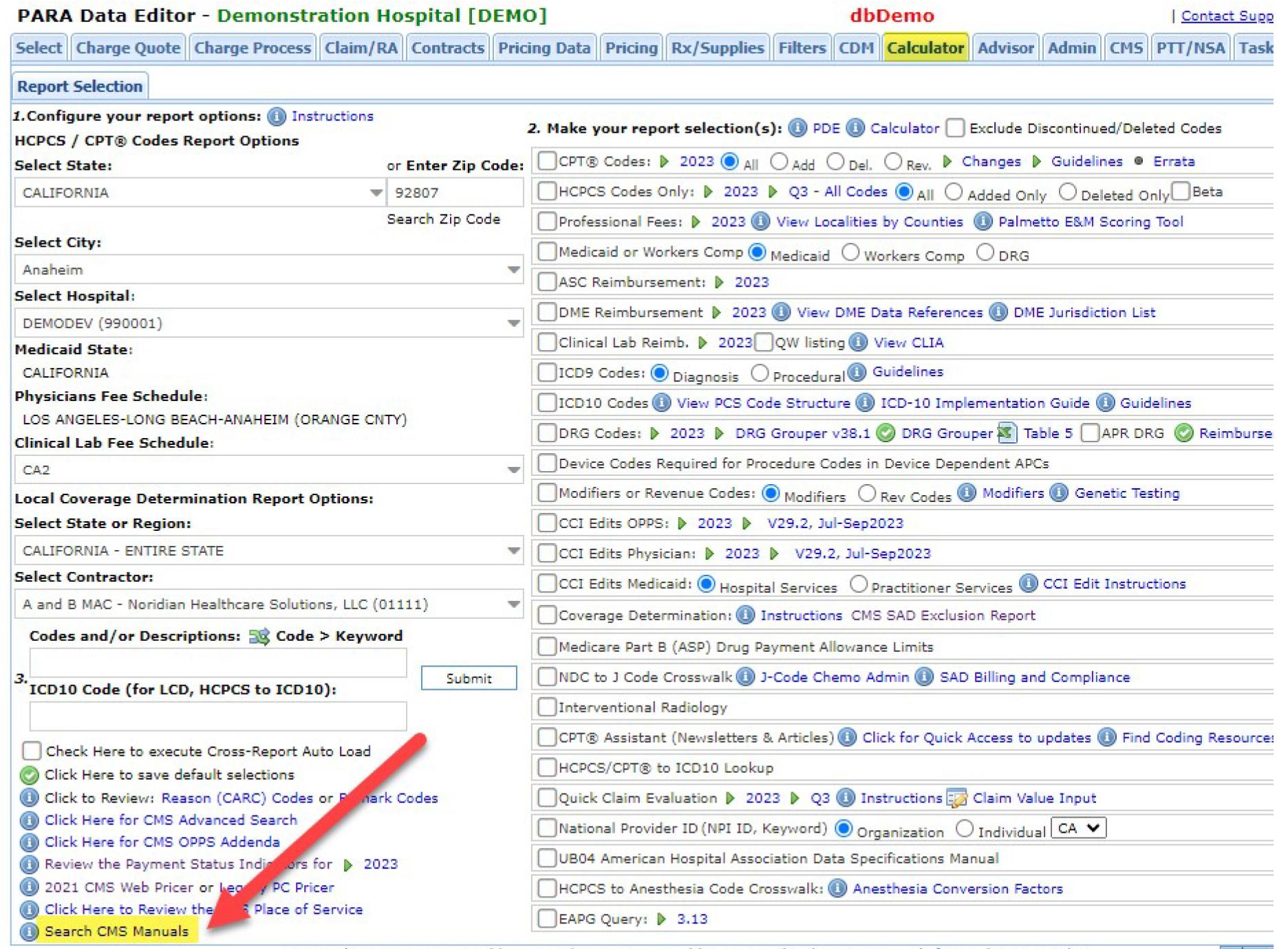
Task: Tick Exclude Discontinued/Deleted Codes checkbox
Action: point(955,128)
